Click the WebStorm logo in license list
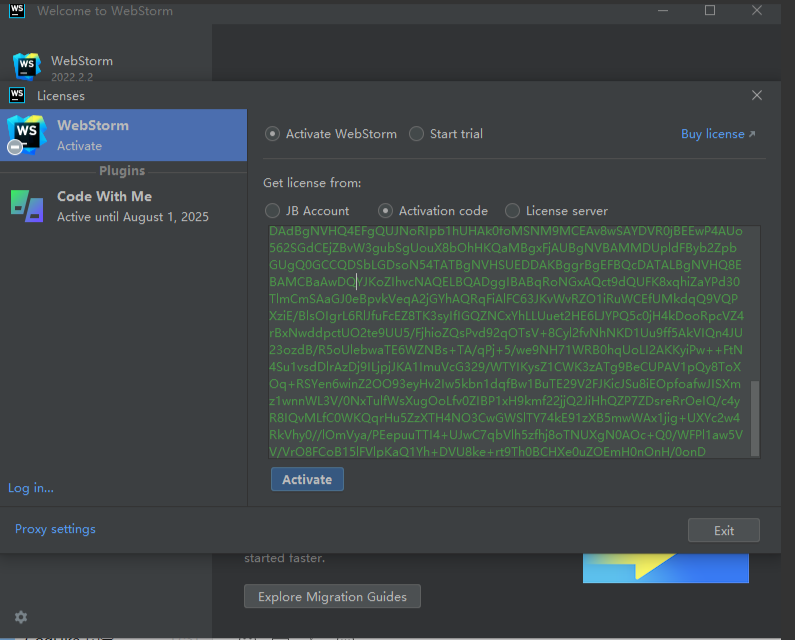The width and height of the screenshot is (795, 640). point(26,135)
